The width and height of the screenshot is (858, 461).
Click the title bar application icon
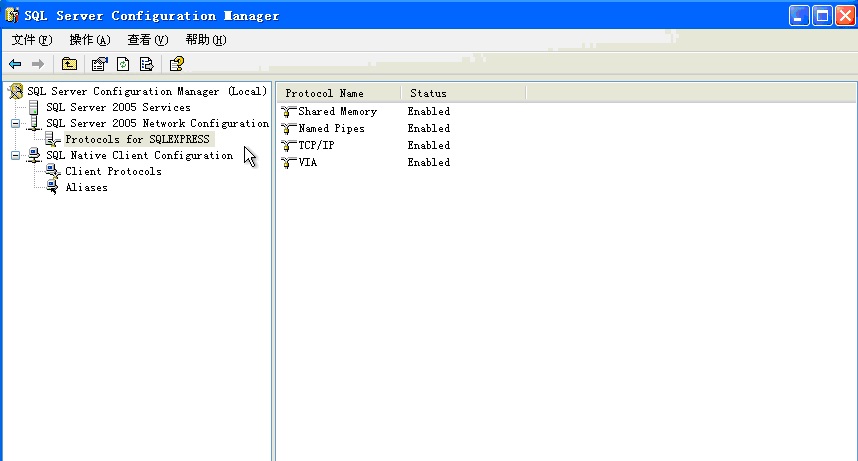click(x=11, y=15)
